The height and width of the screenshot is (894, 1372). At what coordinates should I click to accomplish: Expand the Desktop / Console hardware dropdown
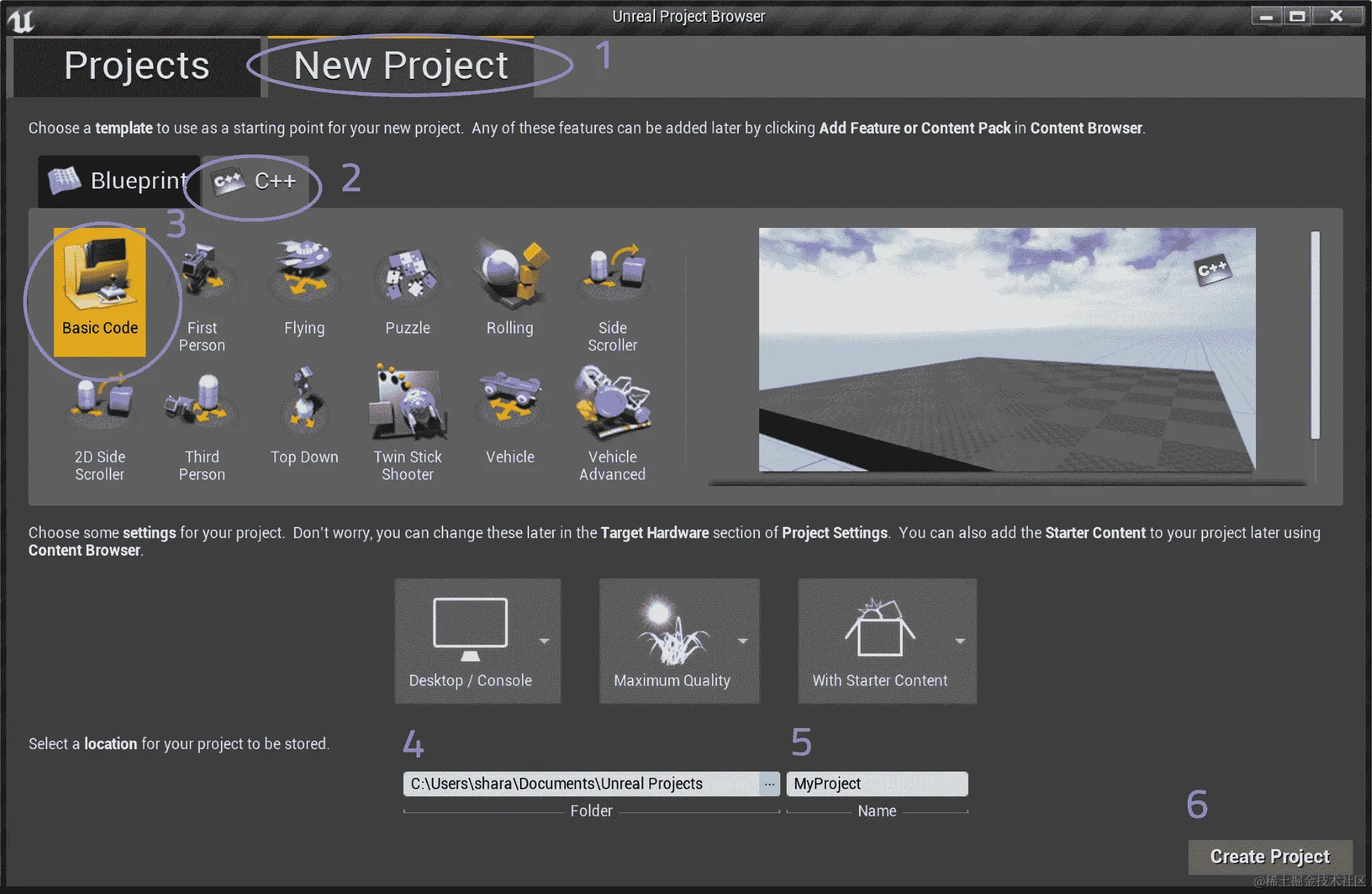[544, 641]
